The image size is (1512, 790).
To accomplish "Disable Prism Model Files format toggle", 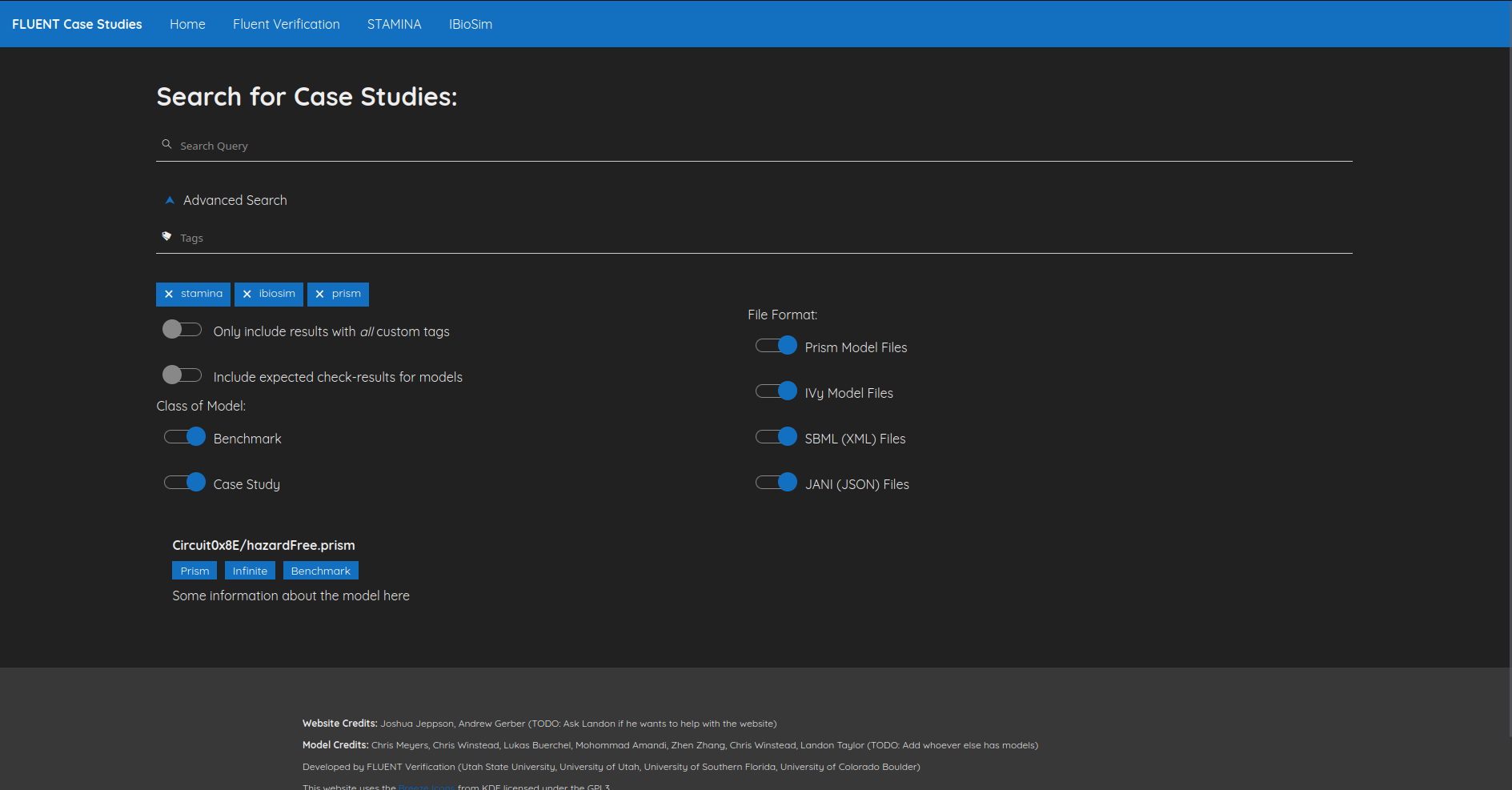I will pos(776,346).
